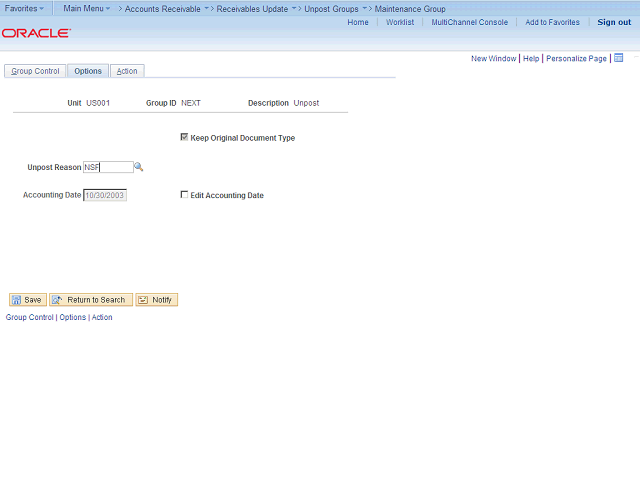Screen dimensions: 640x480
Task: Select the Options tab
Action: pyautogui.click(x=88, y=71)
